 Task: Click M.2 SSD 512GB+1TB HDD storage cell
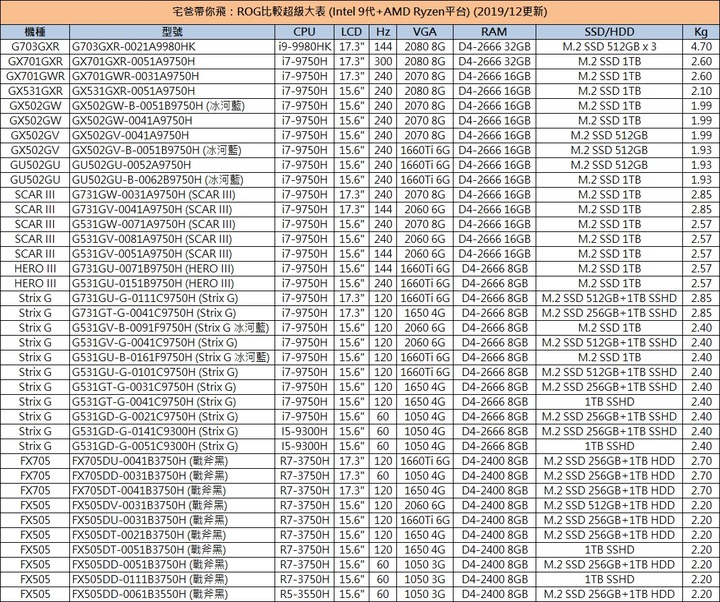pyautogui.click(x=609, y=505)
